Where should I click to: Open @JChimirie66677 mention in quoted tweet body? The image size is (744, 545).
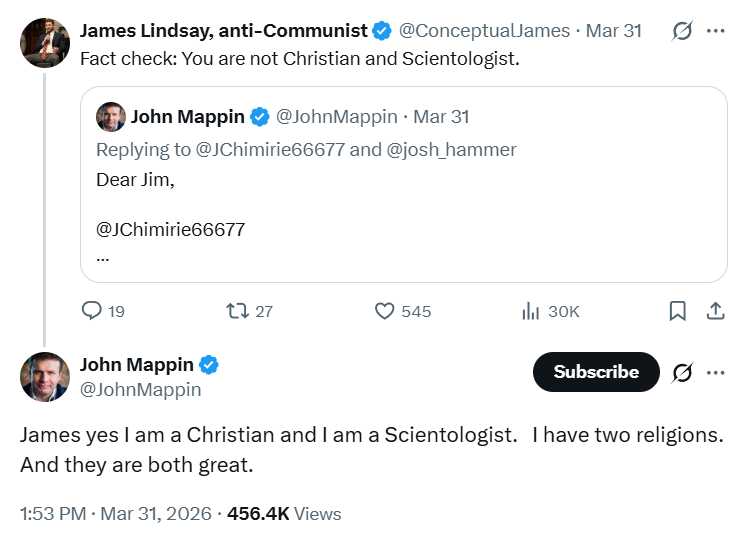[170, 229]
